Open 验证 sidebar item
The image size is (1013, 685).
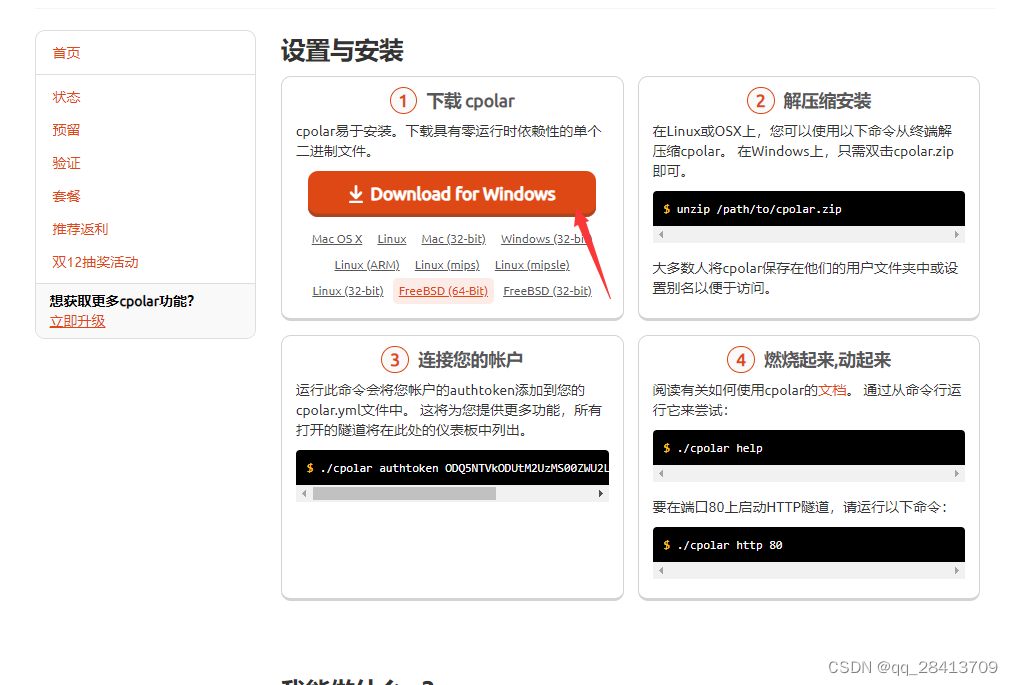67,163
